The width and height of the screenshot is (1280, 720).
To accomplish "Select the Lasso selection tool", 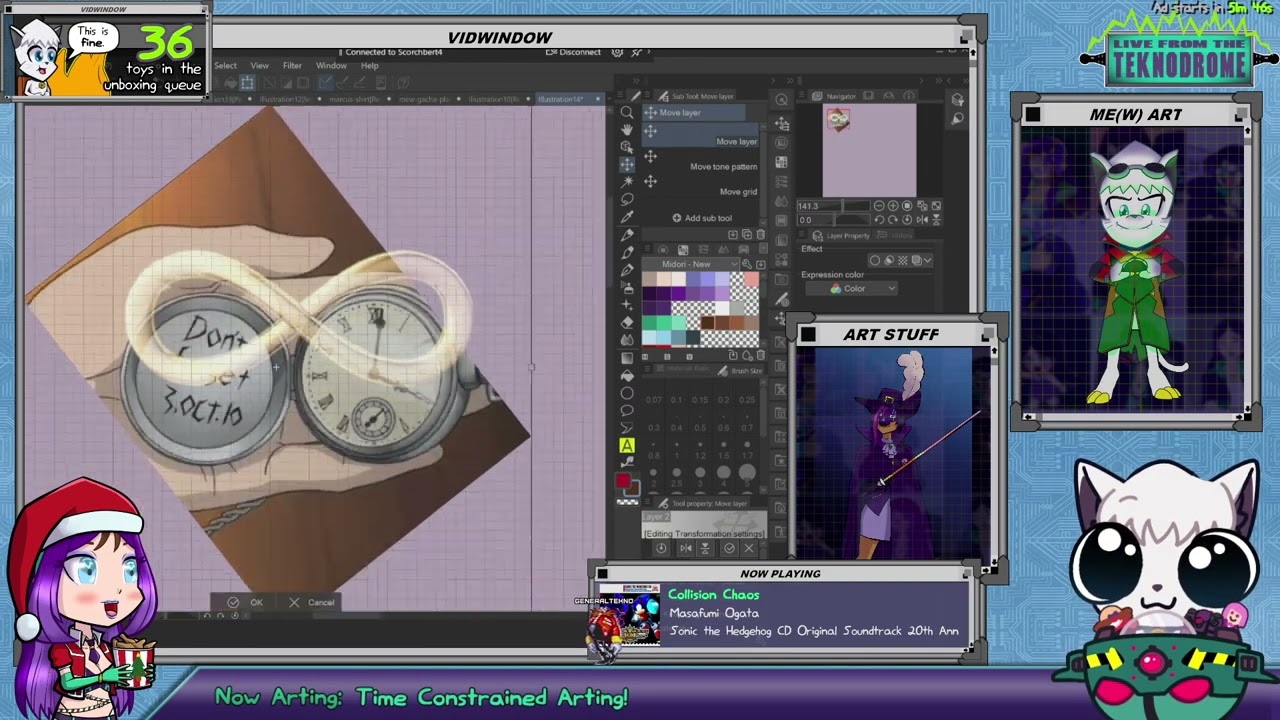I will (x=627, y=198).
